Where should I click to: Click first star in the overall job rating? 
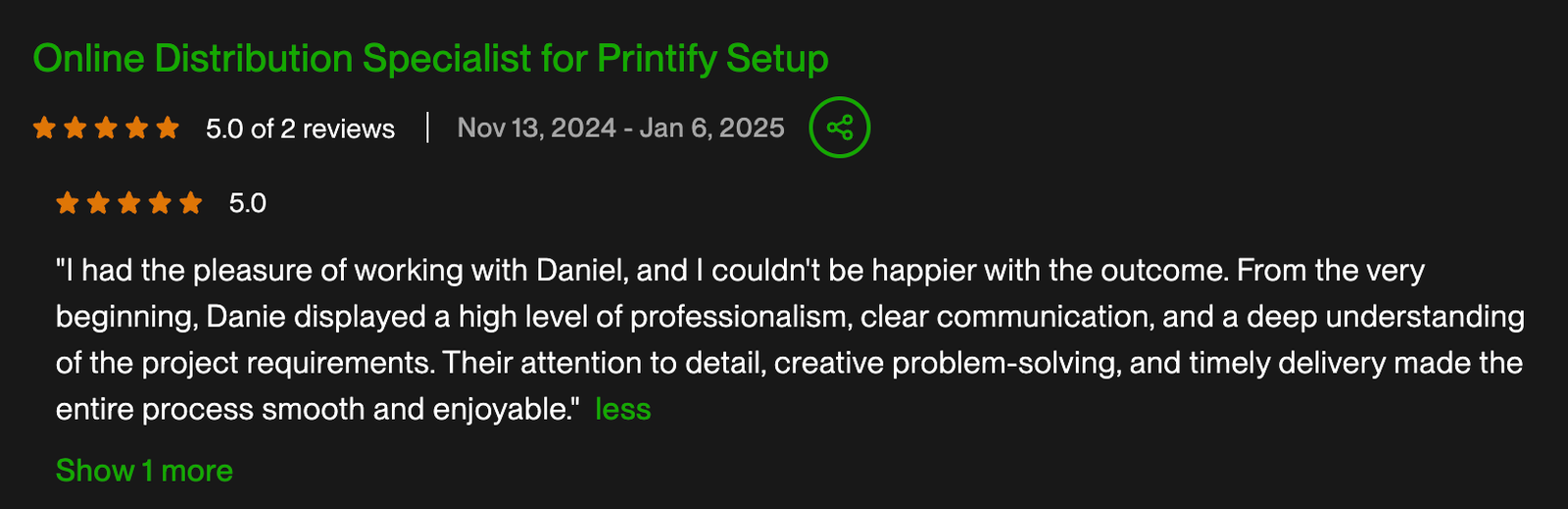click(x=44, y=127)
